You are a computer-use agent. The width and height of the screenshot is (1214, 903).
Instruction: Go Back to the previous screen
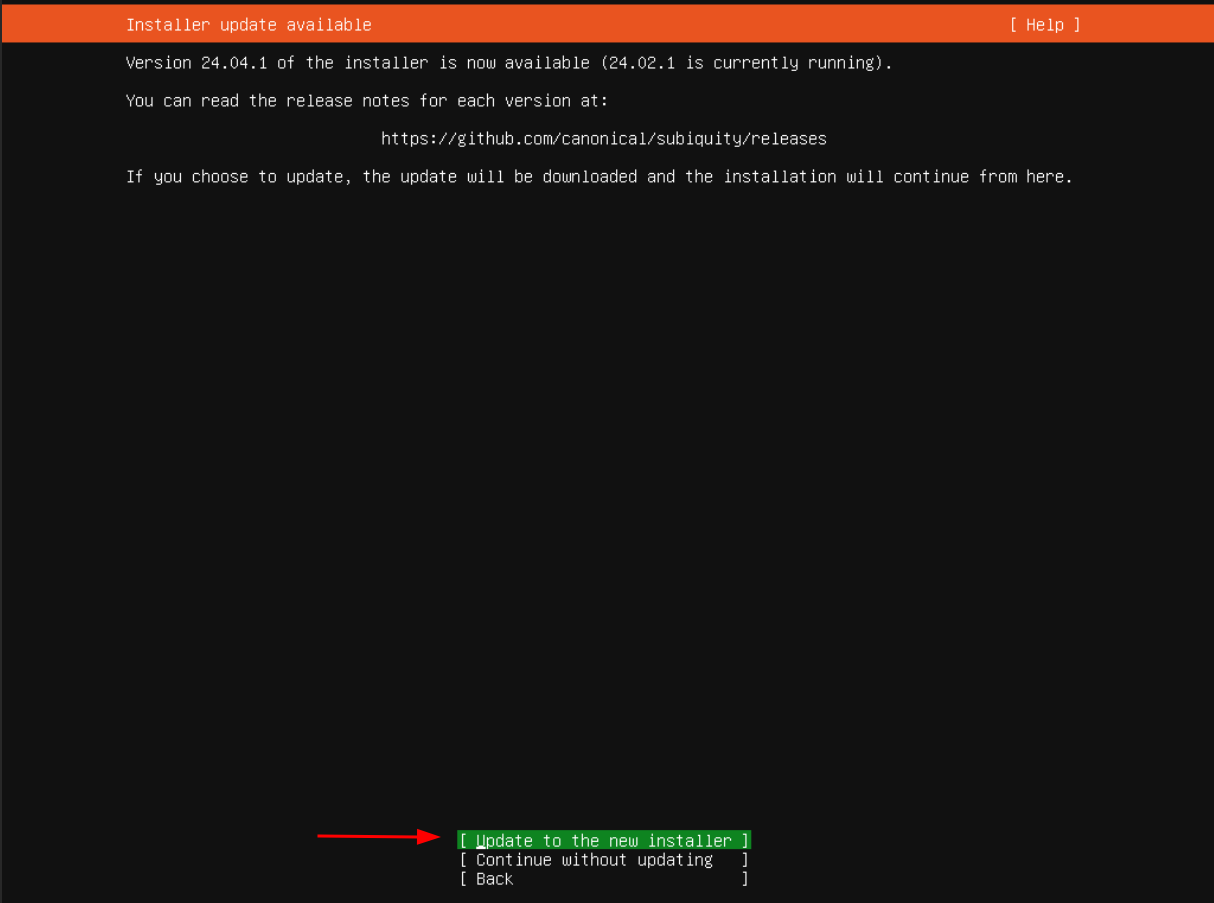tap(604, 879)
